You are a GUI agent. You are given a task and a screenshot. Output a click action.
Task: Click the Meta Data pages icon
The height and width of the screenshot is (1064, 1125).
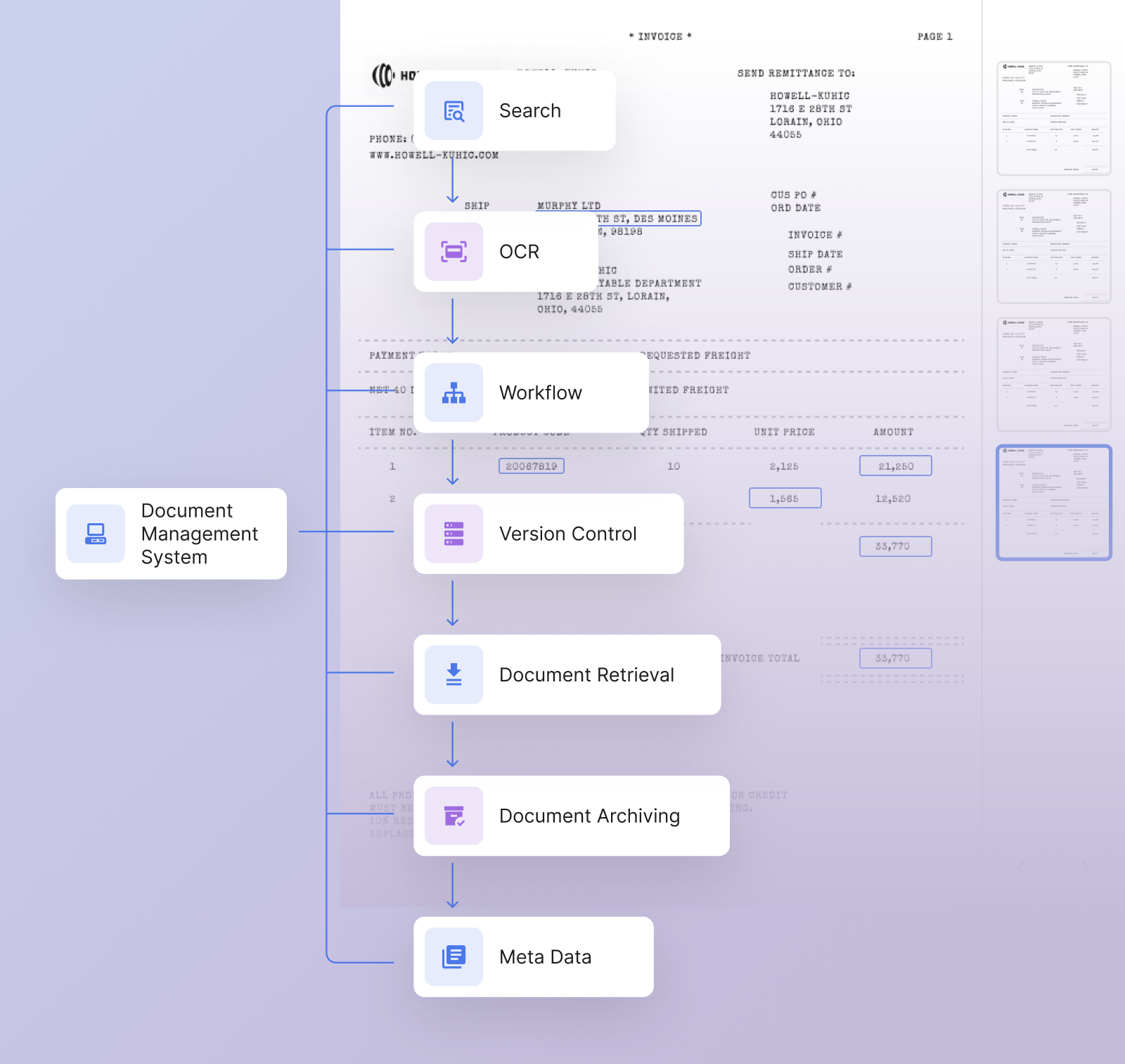[x=454, y=957]
